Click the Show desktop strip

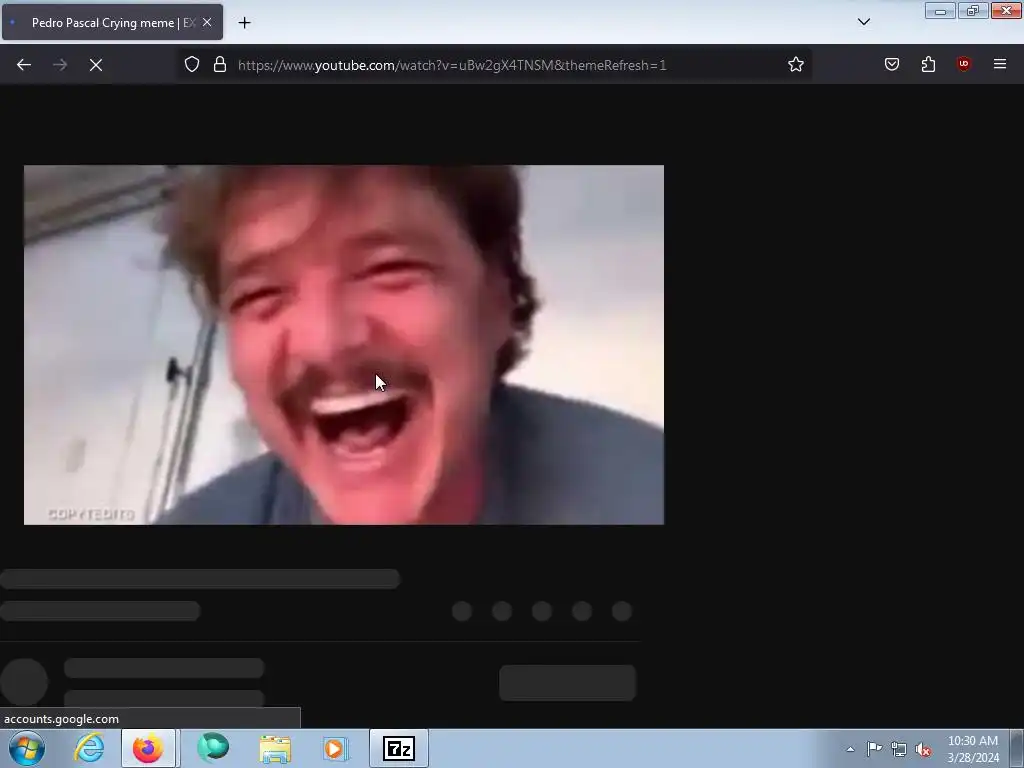1017,748
